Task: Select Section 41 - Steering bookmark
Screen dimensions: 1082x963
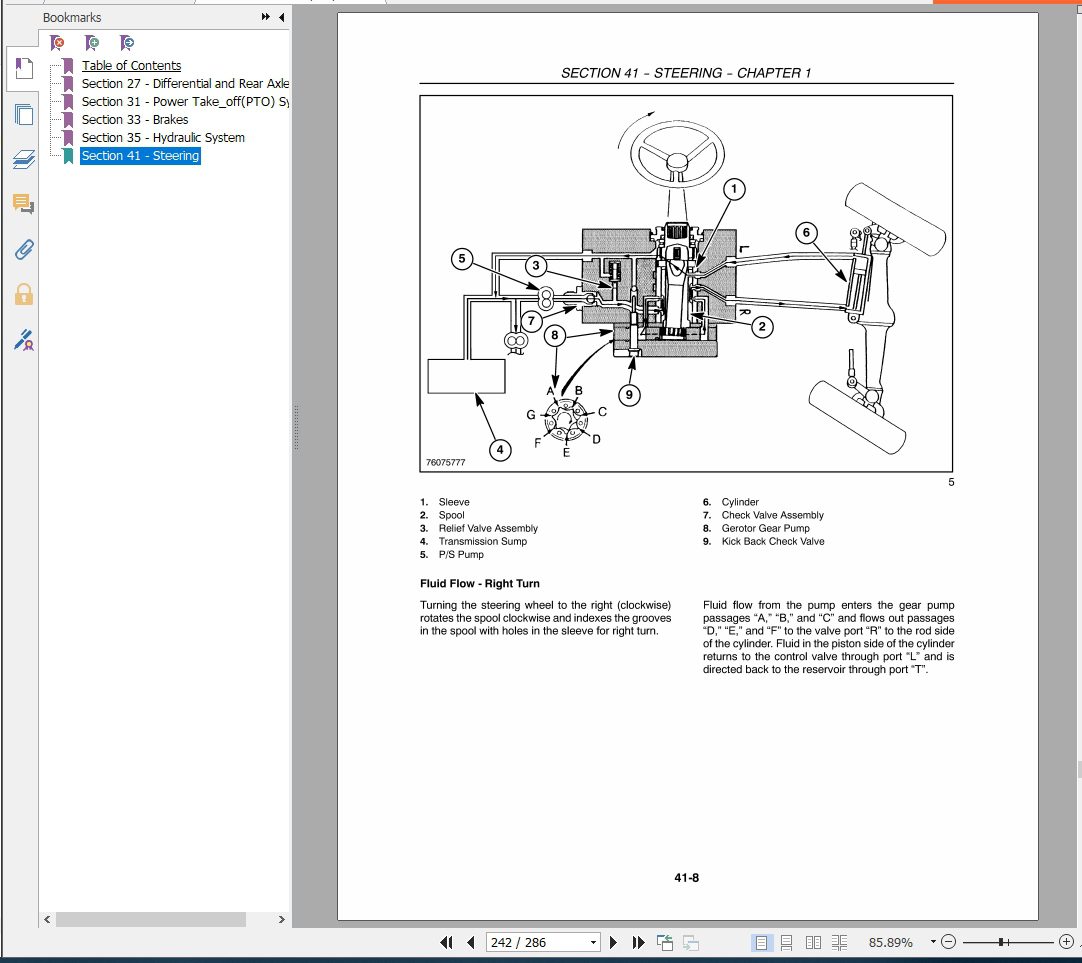Action: tap(140, 156)
